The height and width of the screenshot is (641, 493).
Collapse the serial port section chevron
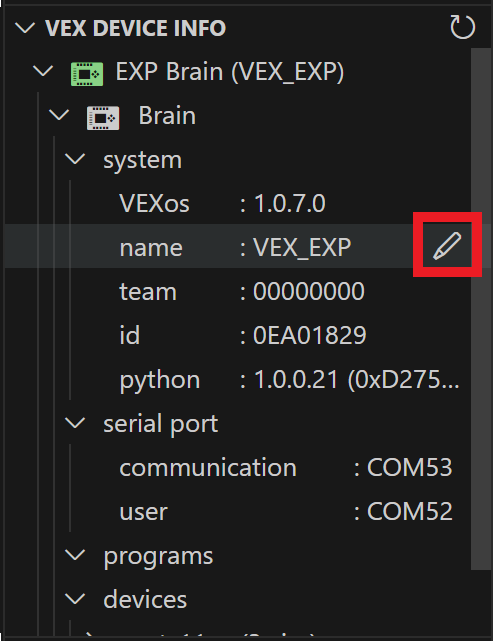click(75, 423)
